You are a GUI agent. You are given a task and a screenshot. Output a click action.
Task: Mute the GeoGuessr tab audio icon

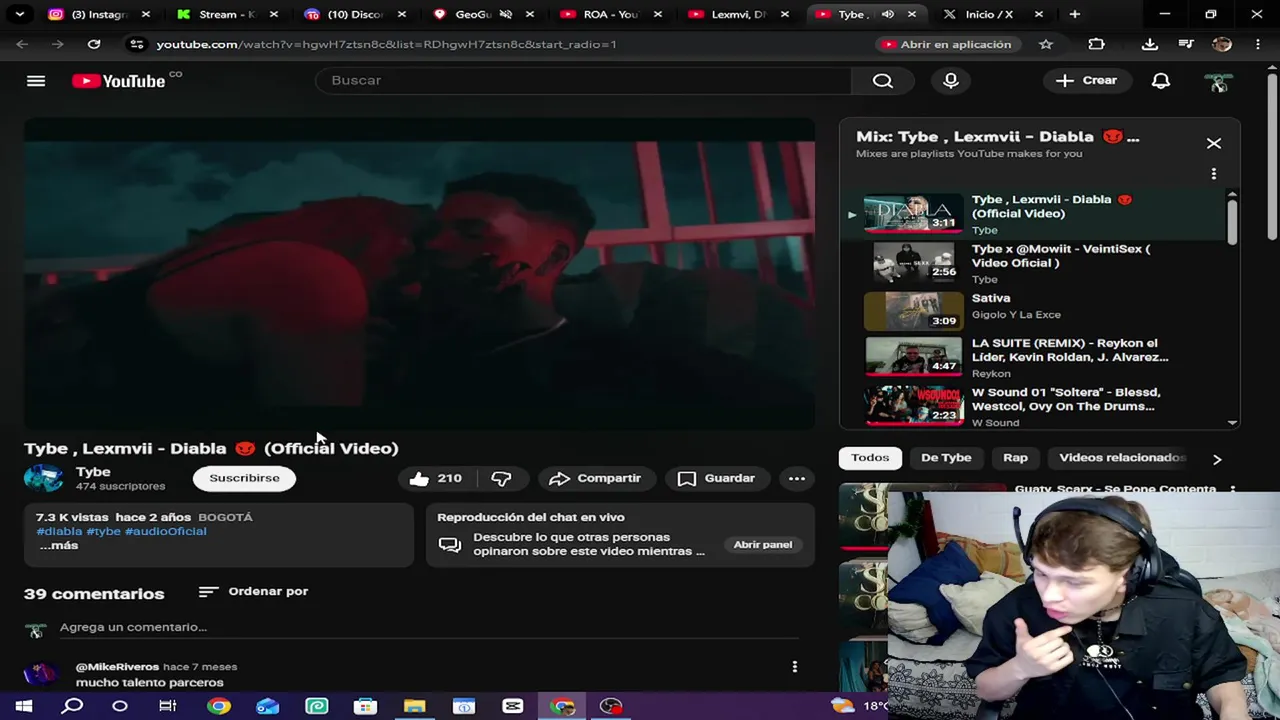point(505,14)
